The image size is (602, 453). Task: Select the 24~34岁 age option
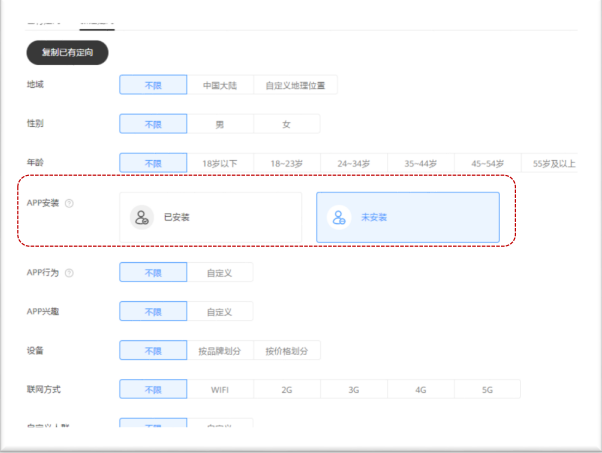(354, 164)
